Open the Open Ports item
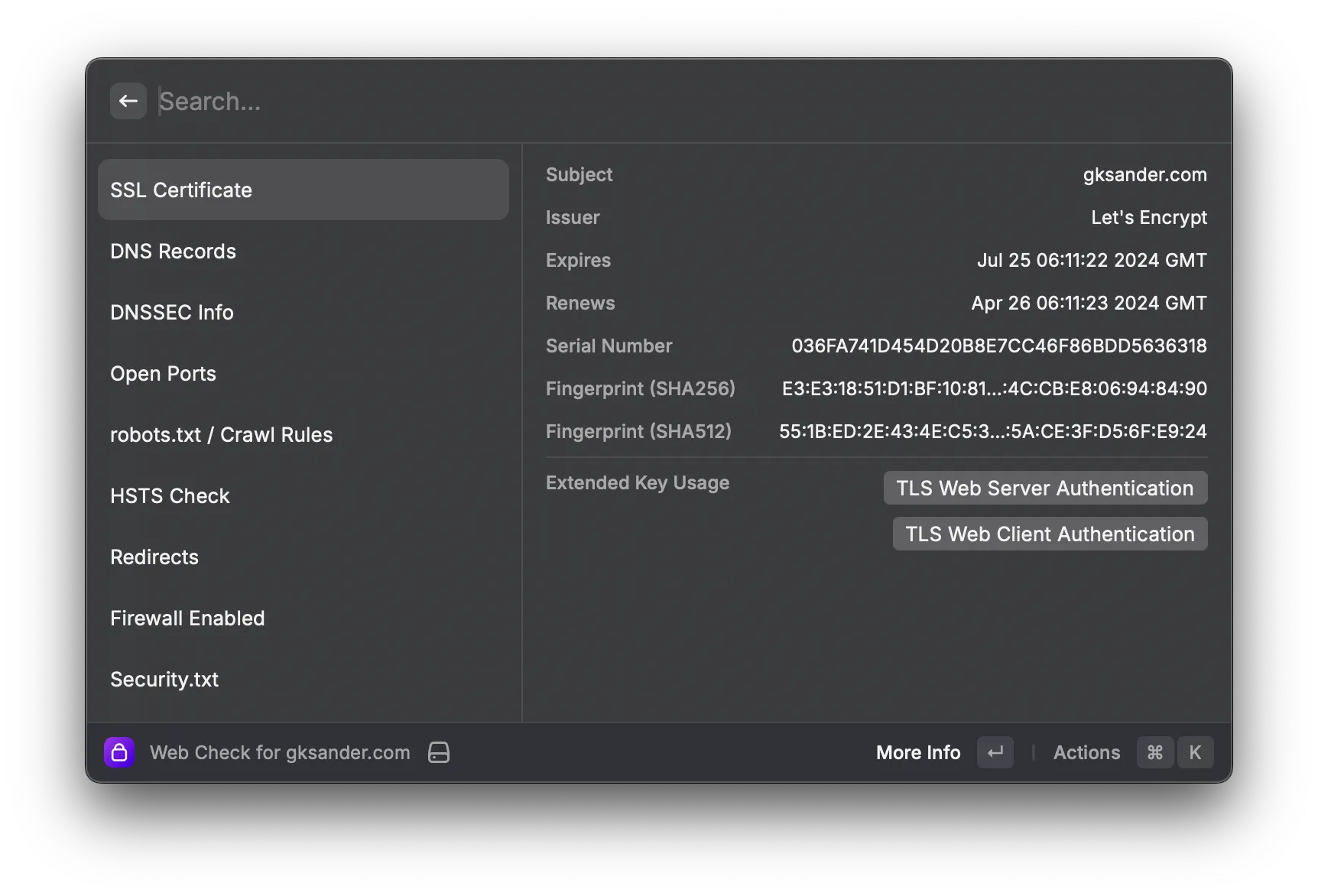The width and height of the screenshot is (1318, 896). click(304, 373)
